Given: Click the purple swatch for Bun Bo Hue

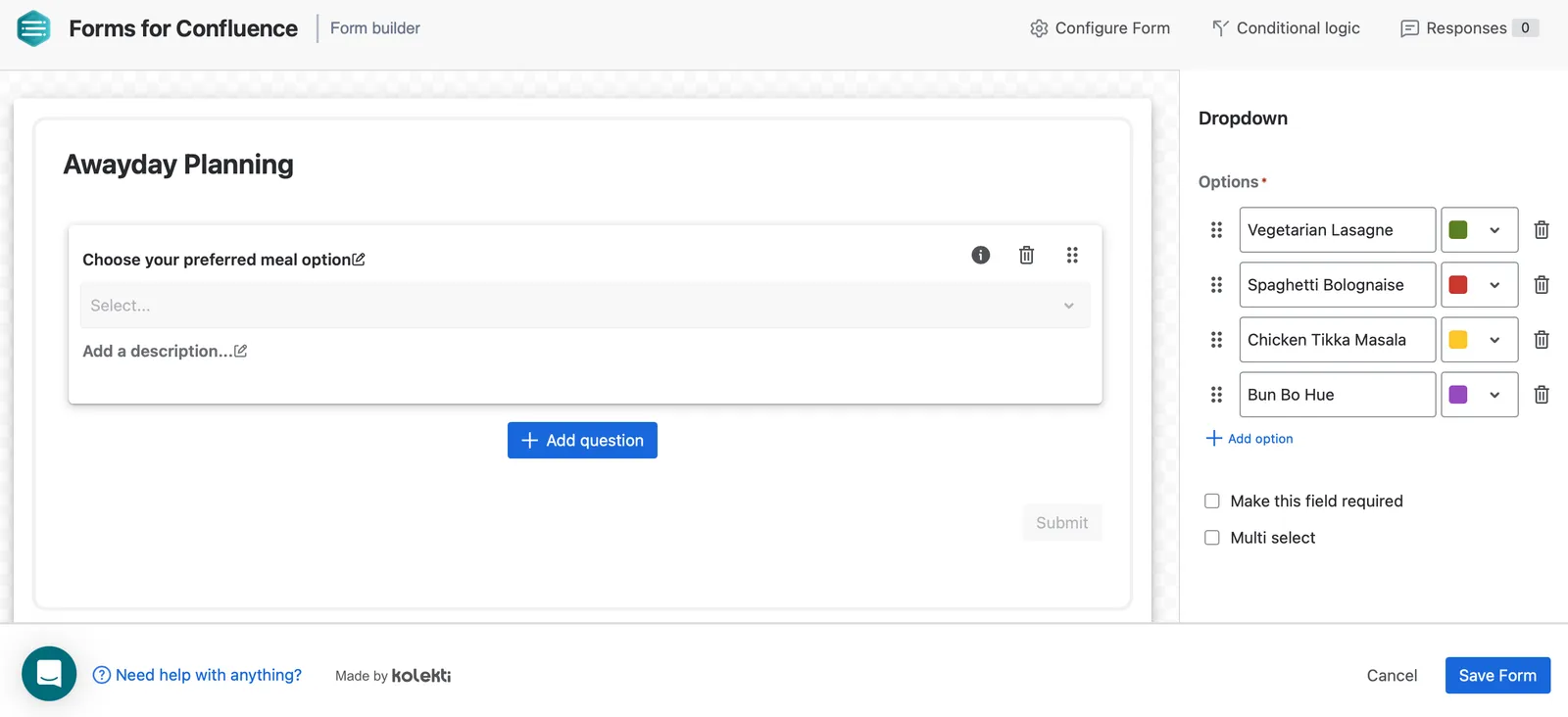Looking at the screenshot, I should [1458, 395].
